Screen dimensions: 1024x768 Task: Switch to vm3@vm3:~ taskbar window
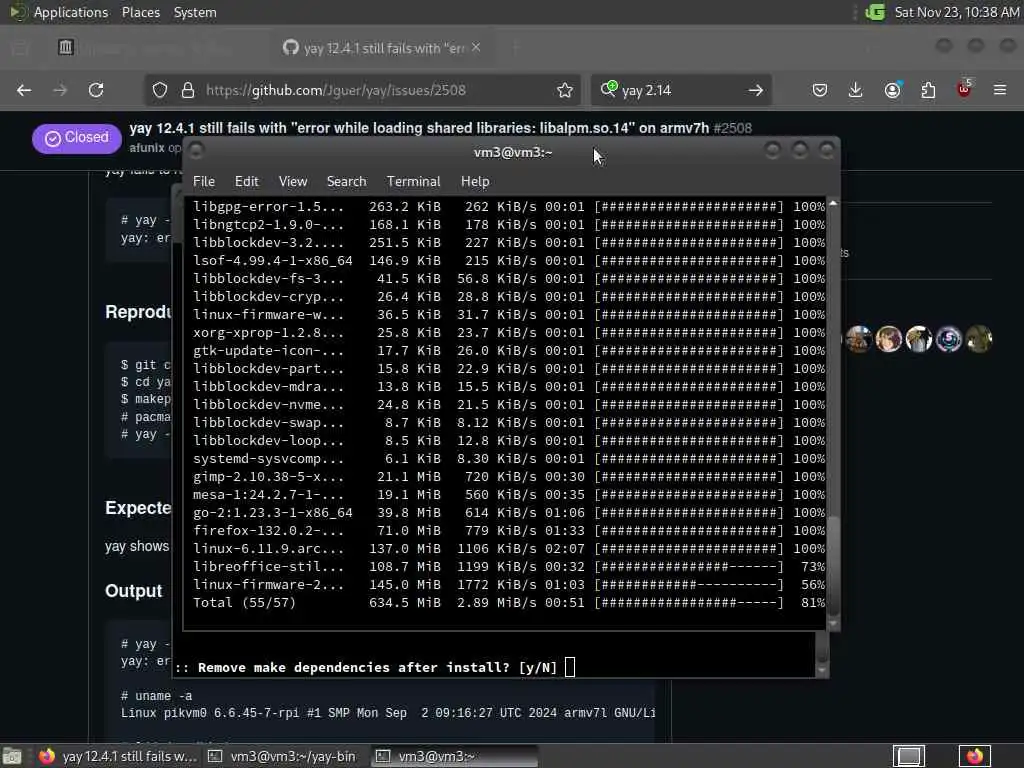click(x=454, y=756)
